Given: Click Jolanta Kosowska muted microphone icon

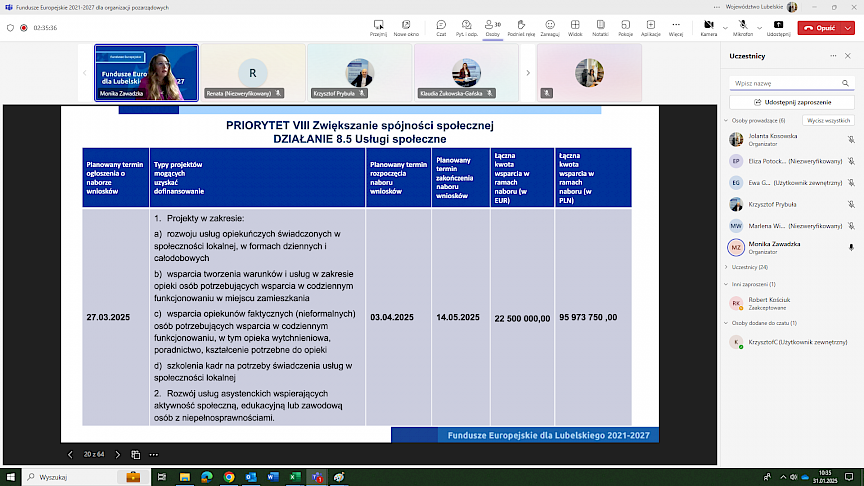Looking at the screenshot, I should coord(851,139).
